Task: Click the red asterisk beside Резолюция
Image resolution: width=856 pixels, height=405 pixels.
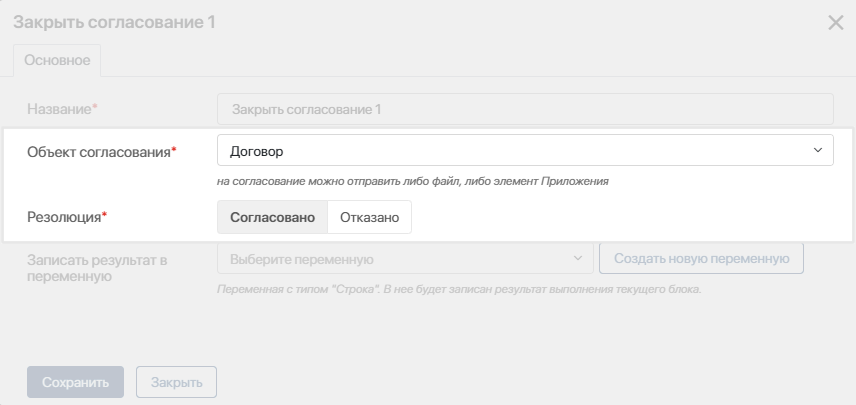Action: [104, 215]
